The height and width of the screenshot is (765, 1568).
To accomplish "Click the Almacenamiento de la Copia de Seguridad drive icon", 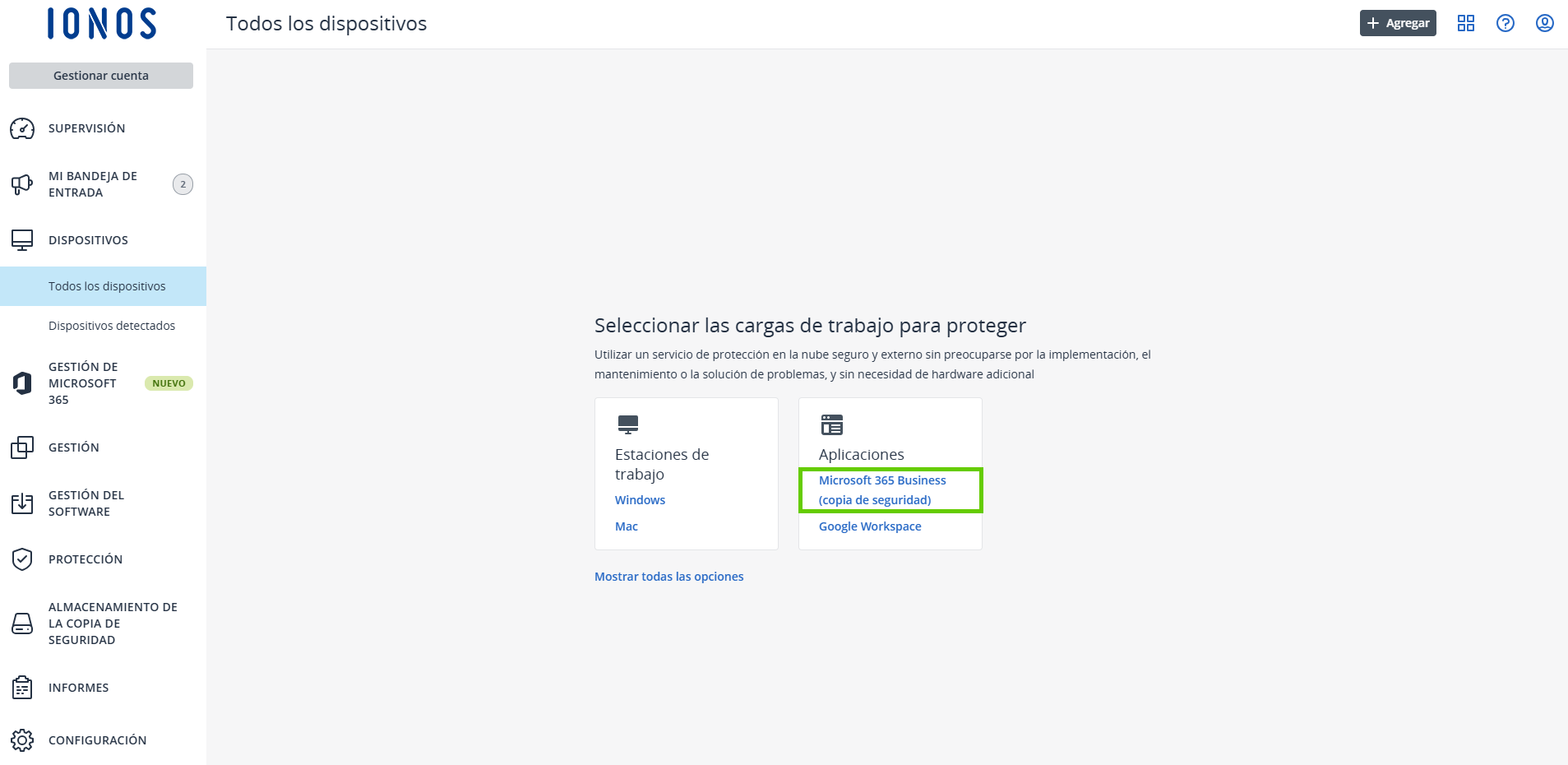I will click(x=21, y=624).
